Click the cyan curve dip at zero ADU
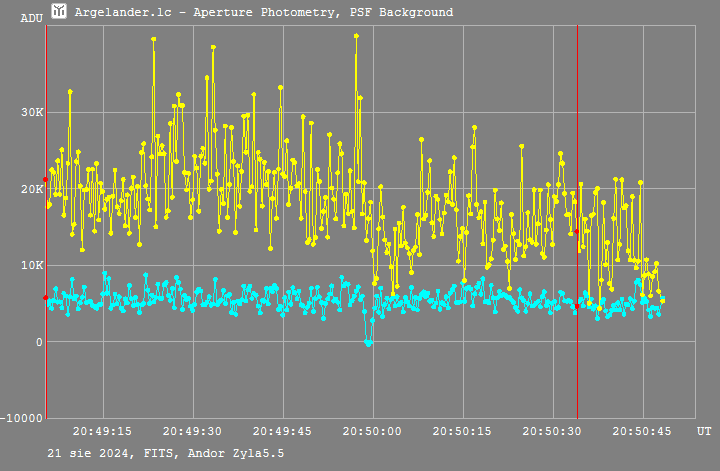The image size is (720, 471). pos(368,342)
